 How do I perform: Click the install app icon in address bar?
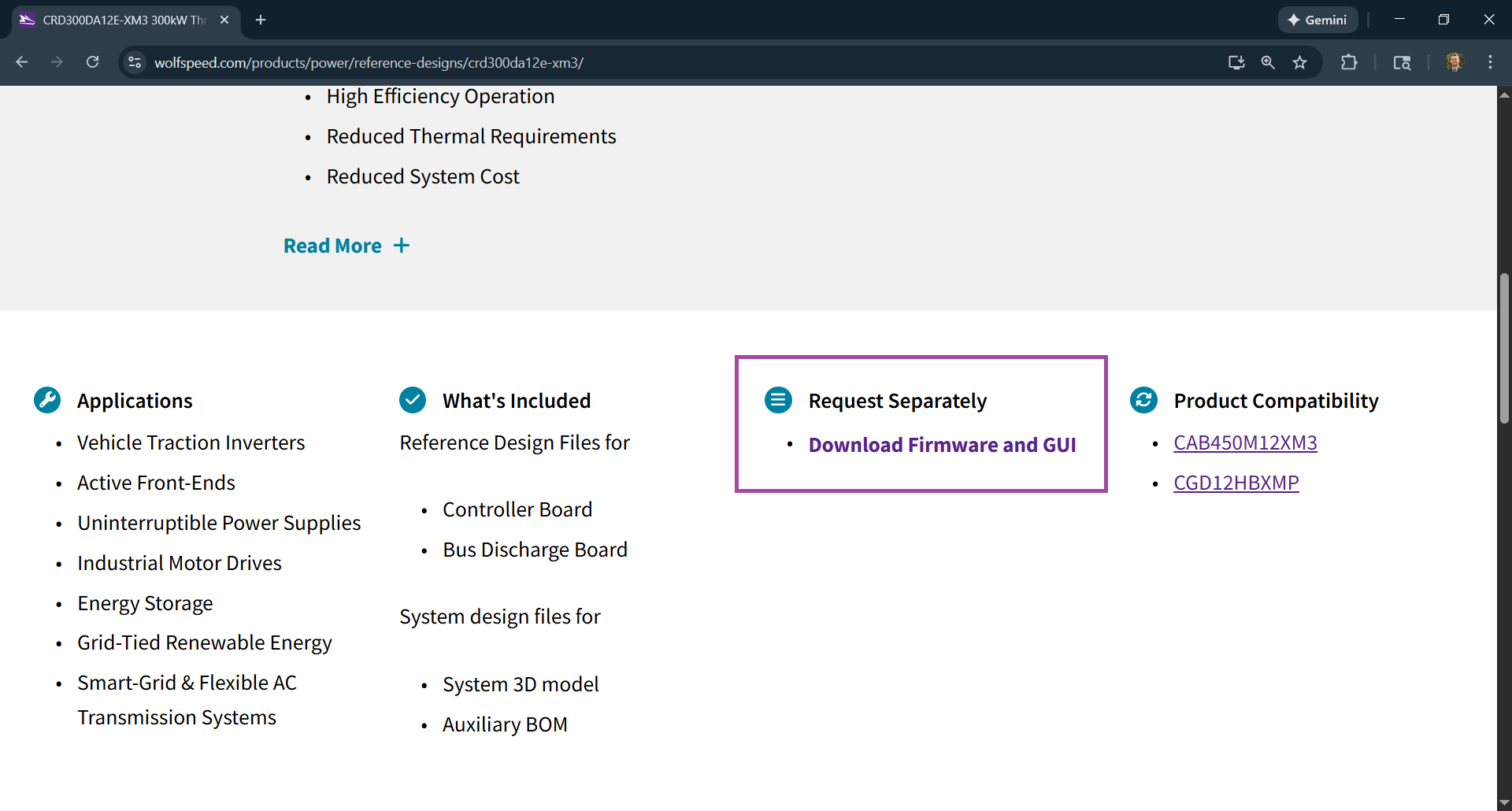1236,62
